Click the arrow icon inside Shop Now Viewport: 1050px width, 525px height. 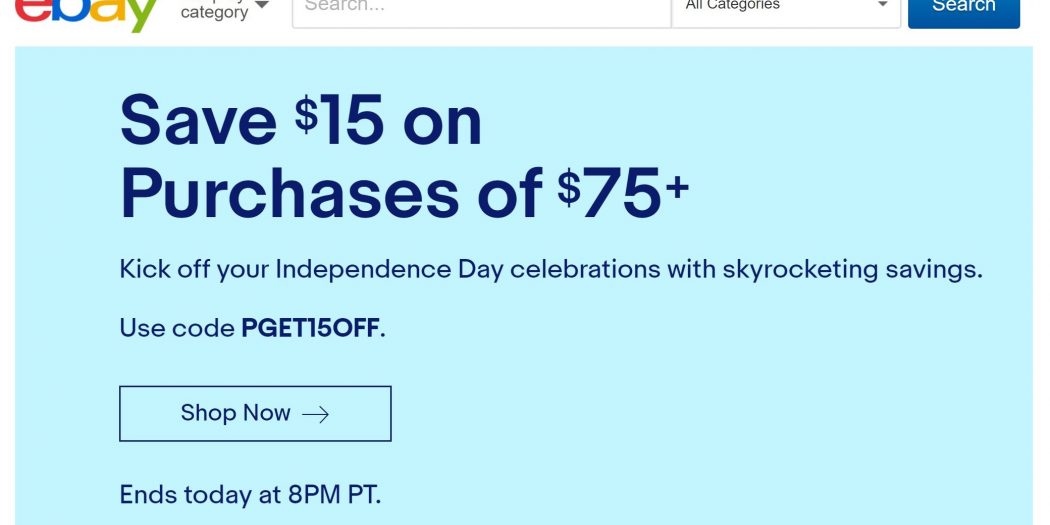coord(315,414)
